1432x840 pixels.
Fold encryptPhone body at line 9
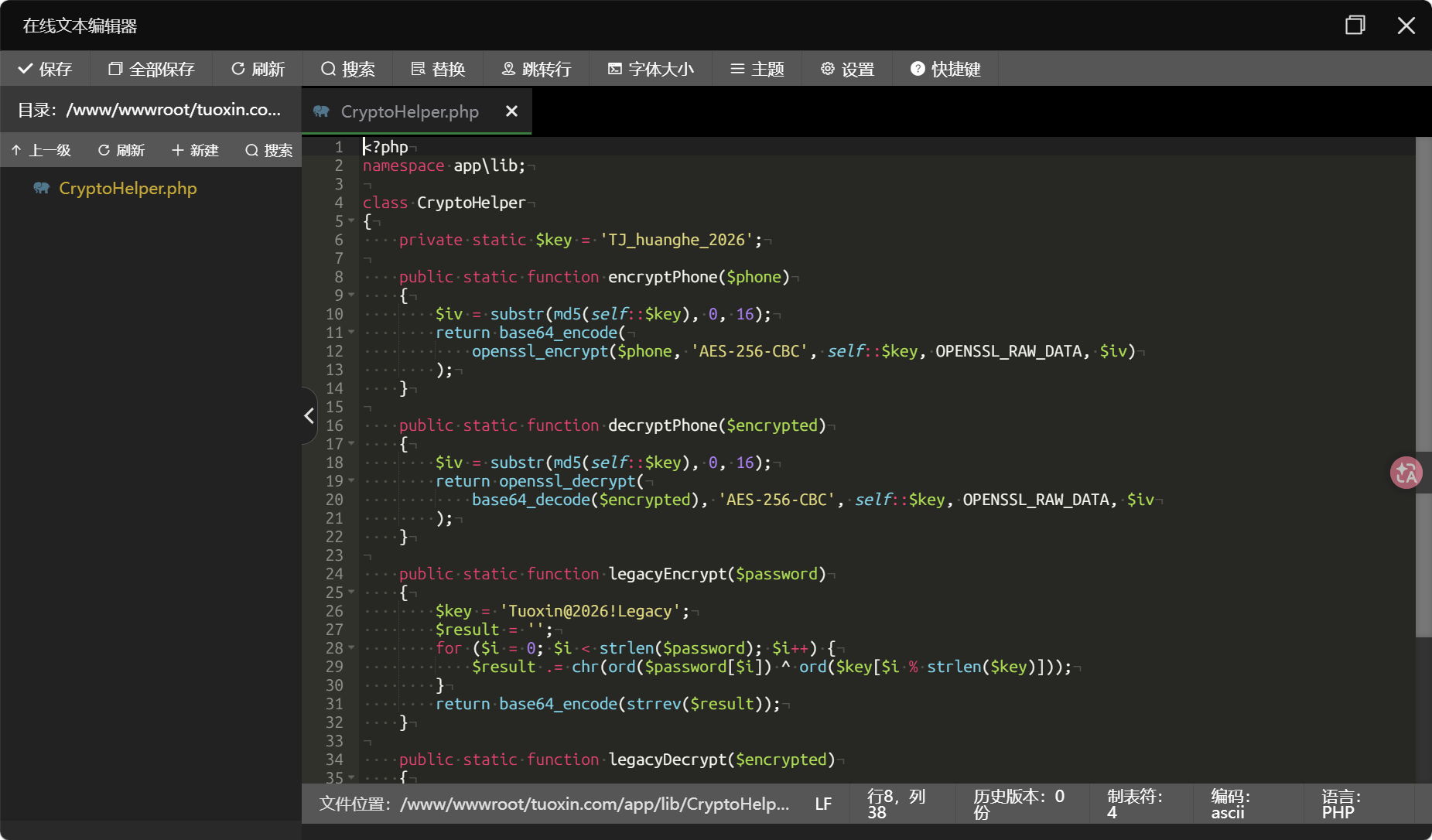(352, 295)
